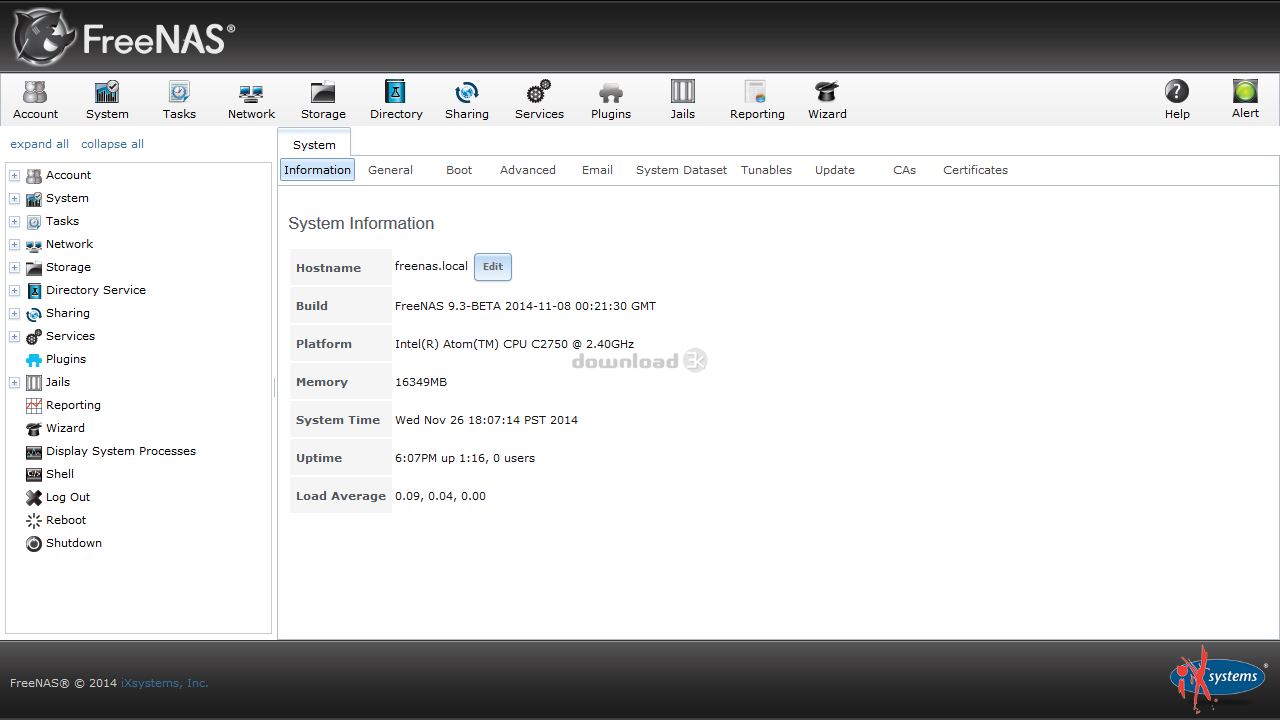Screen dimensions: 1280x720
Task: Expand the Storage tree node
Action: (15, 268)
